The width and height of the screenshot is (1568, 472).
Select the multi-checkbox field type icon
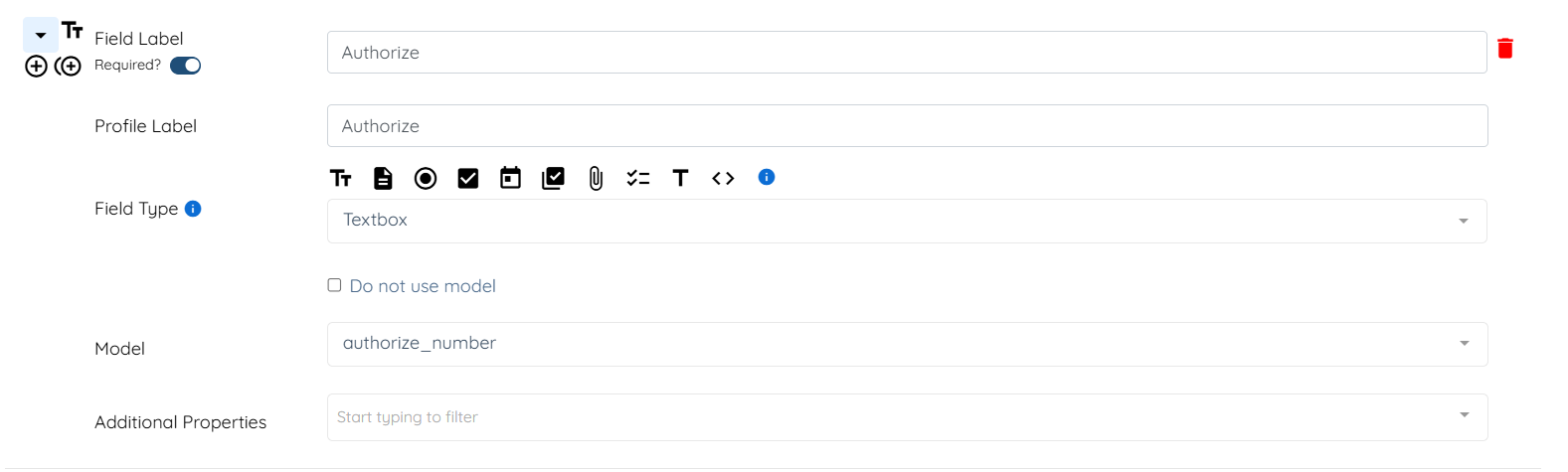(x=553, y=179)
